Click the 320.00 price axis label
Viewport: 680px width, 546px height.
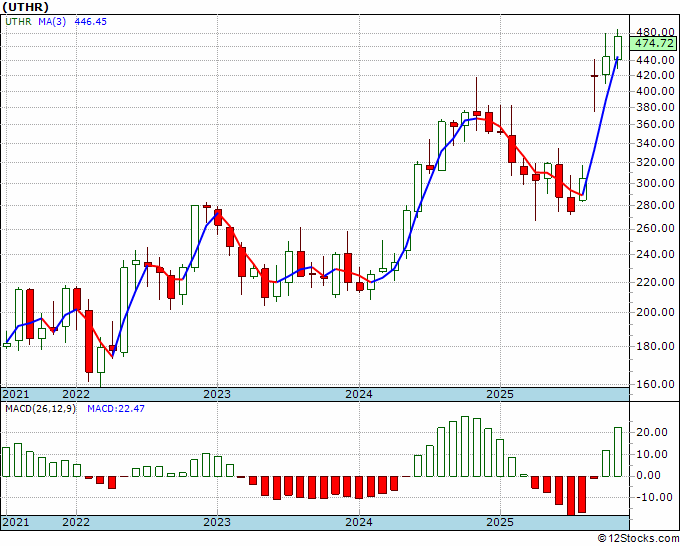[655, 163]
